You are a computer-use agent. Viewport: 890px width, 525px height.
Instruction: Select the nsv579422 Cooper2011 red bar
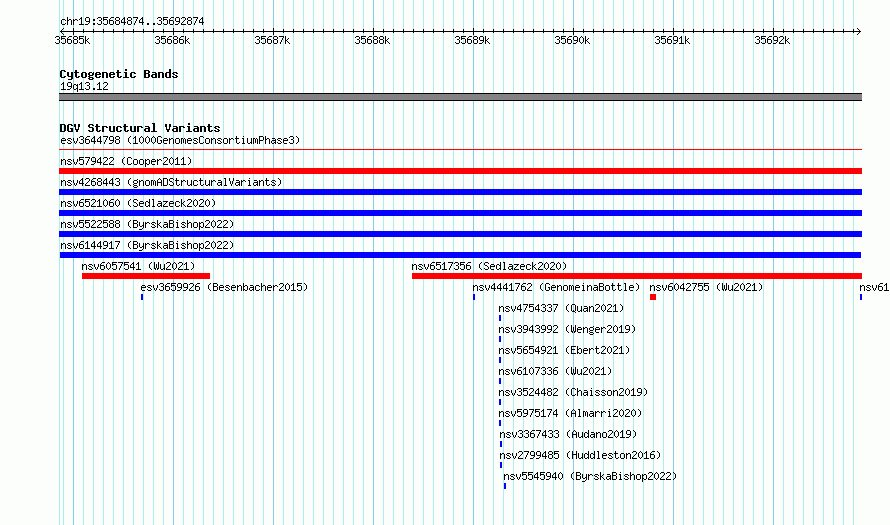pos(460,171)
